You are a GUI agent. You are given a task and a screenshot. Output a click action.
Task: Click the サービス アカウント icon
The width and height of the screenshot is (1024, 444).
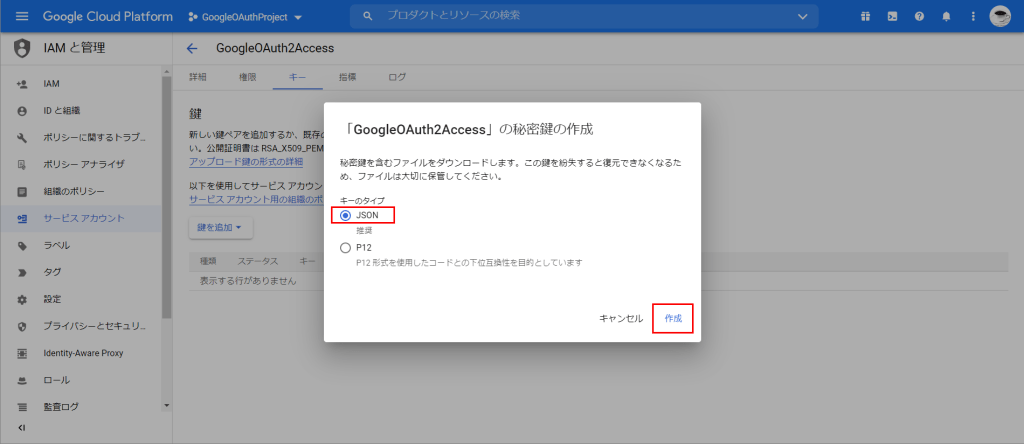point(22,219)
